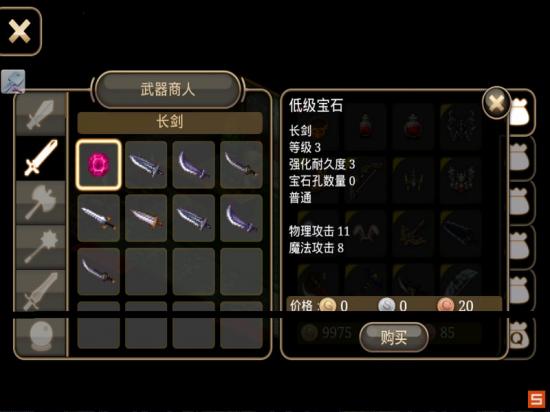Switch to the axe weapon category
This screenshot has width=550, height=412.
[x=41, y=202]
